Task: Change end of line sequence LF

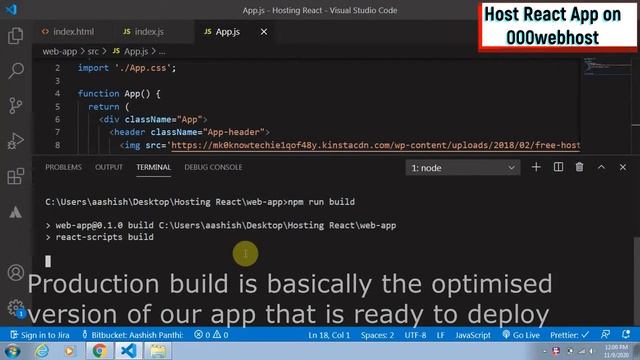Action: click(440, 335)
